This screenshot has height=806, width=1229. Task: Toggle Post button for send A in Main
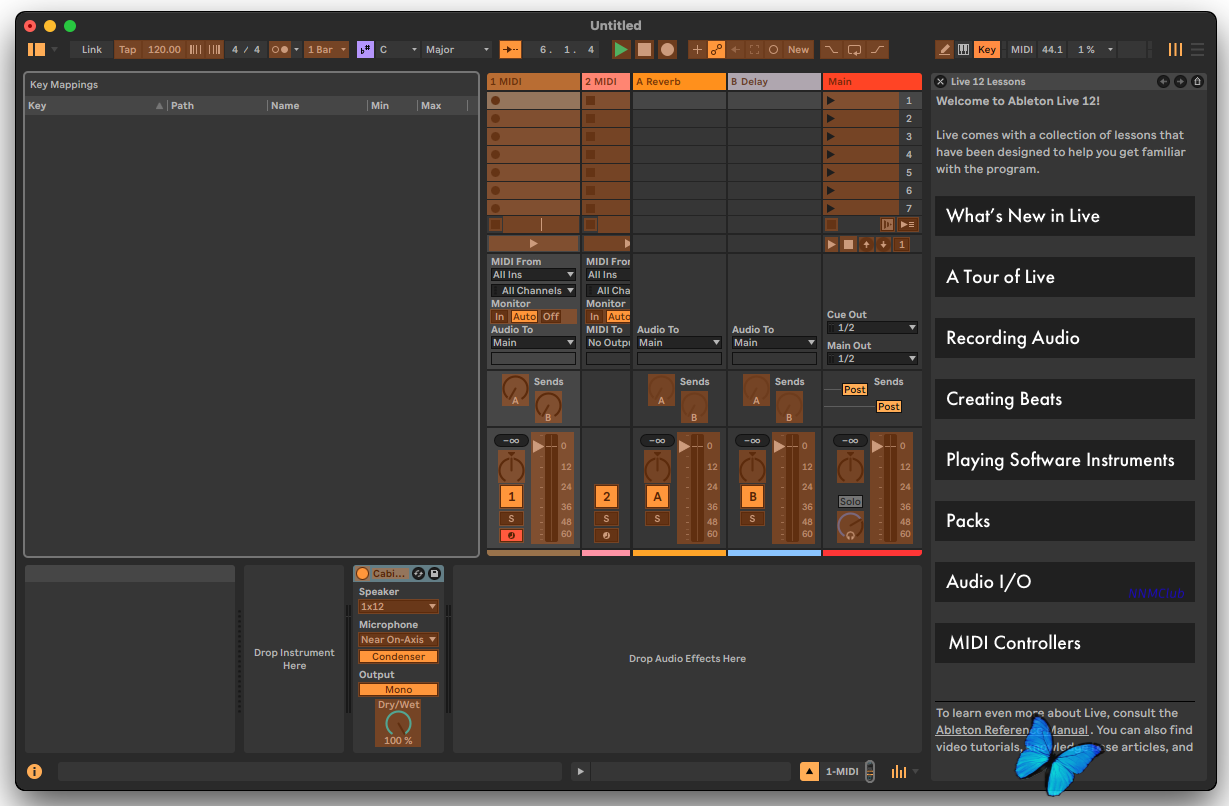855,389
